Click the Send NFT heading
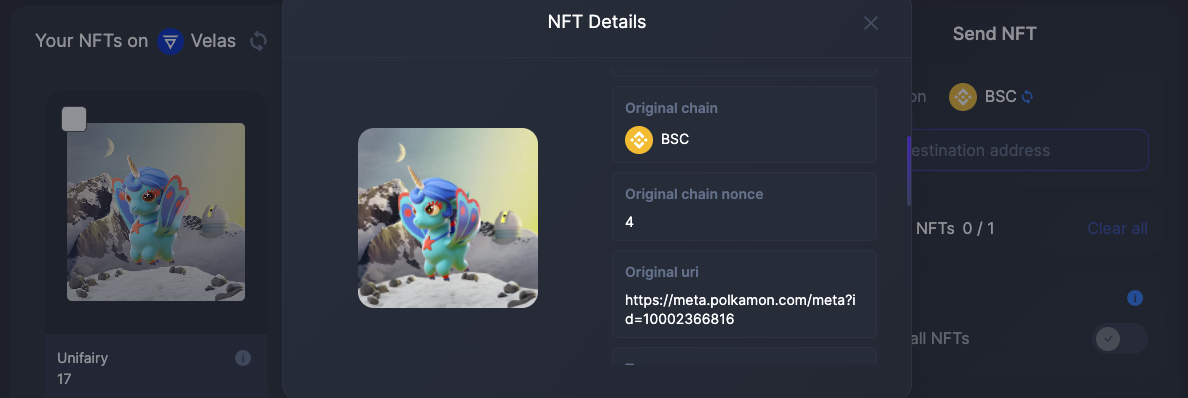This screenshot has width=1188, height=398. click(x=994, y=34)
